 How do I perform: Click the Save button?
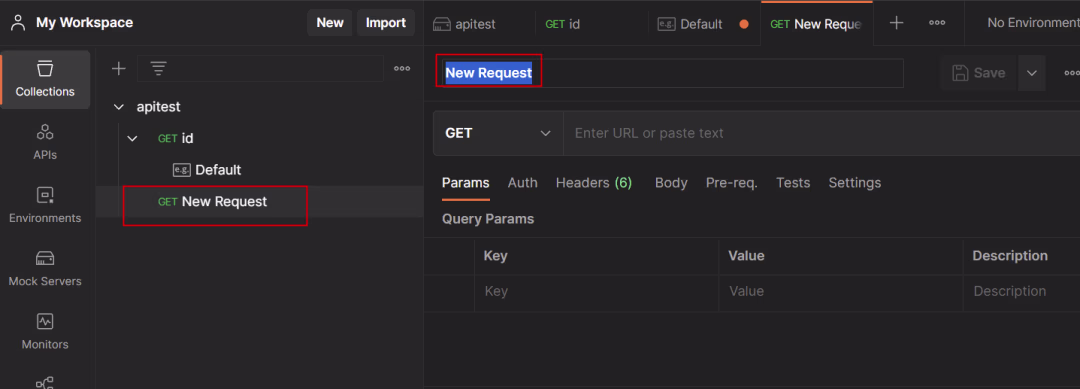979,73
